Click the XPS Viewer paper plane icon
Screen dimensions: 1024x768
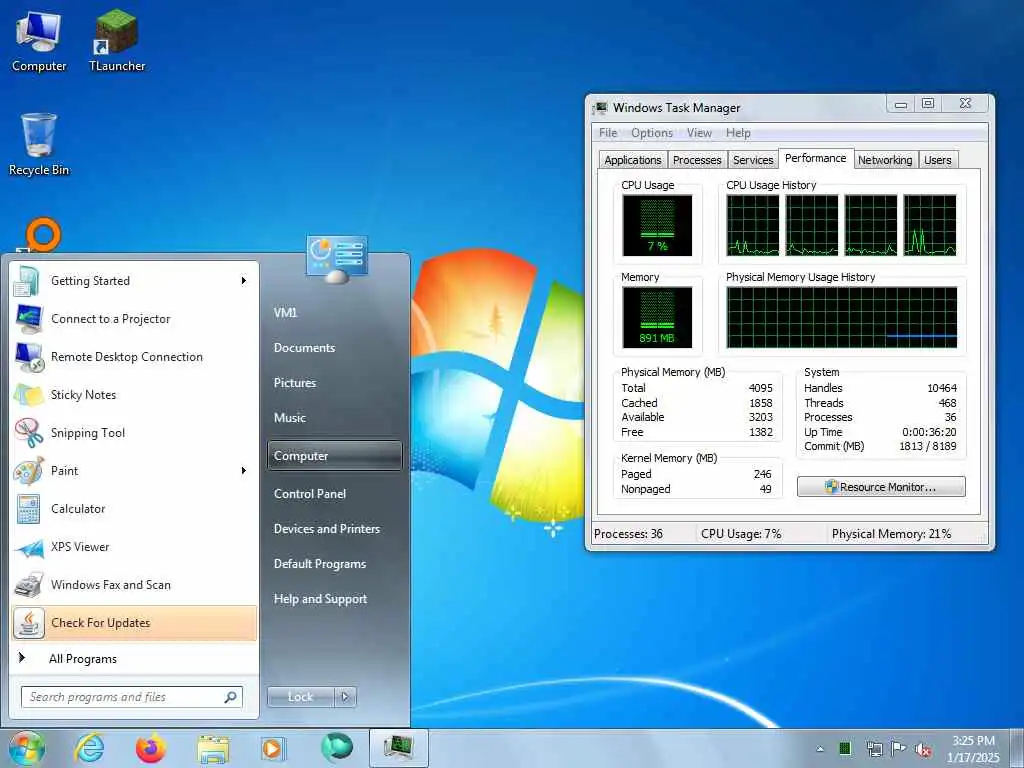[29, 547]
